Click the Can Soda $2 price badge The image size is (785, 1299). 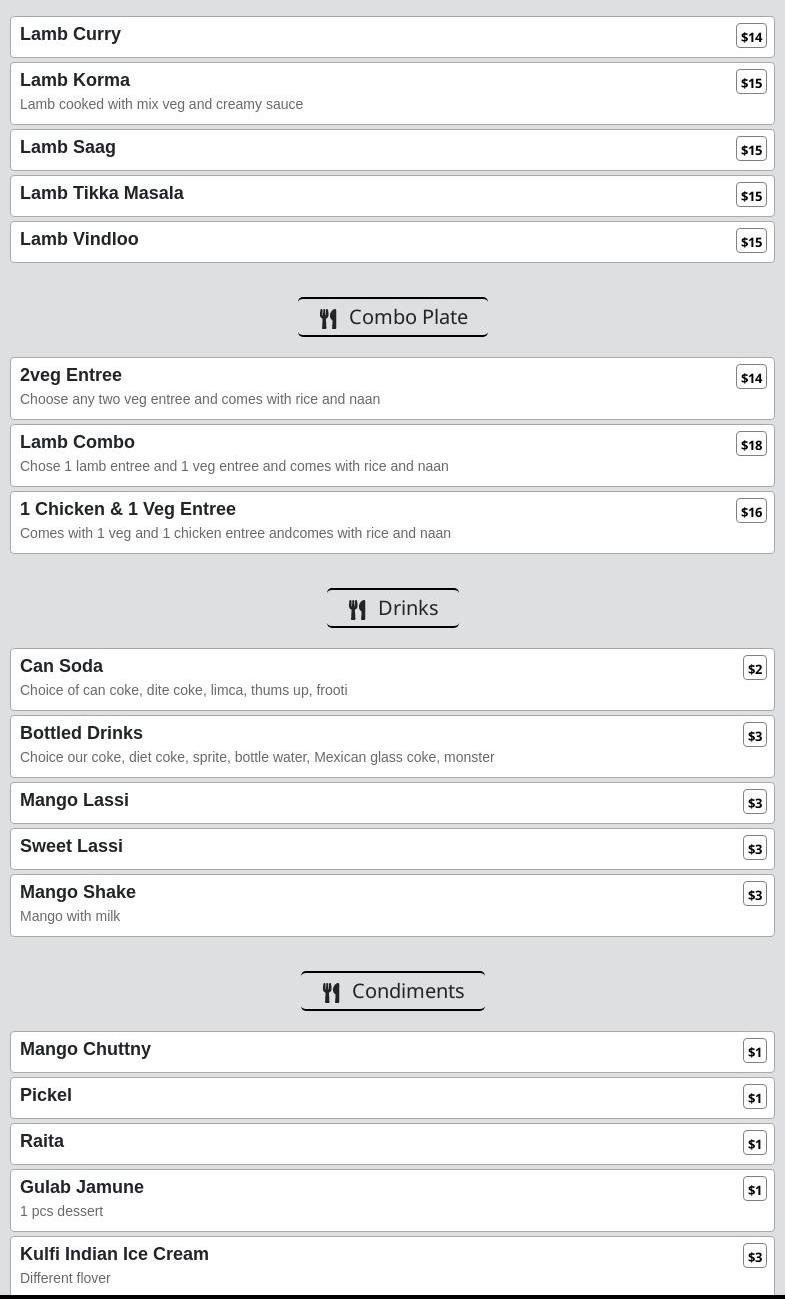[755, 669]
